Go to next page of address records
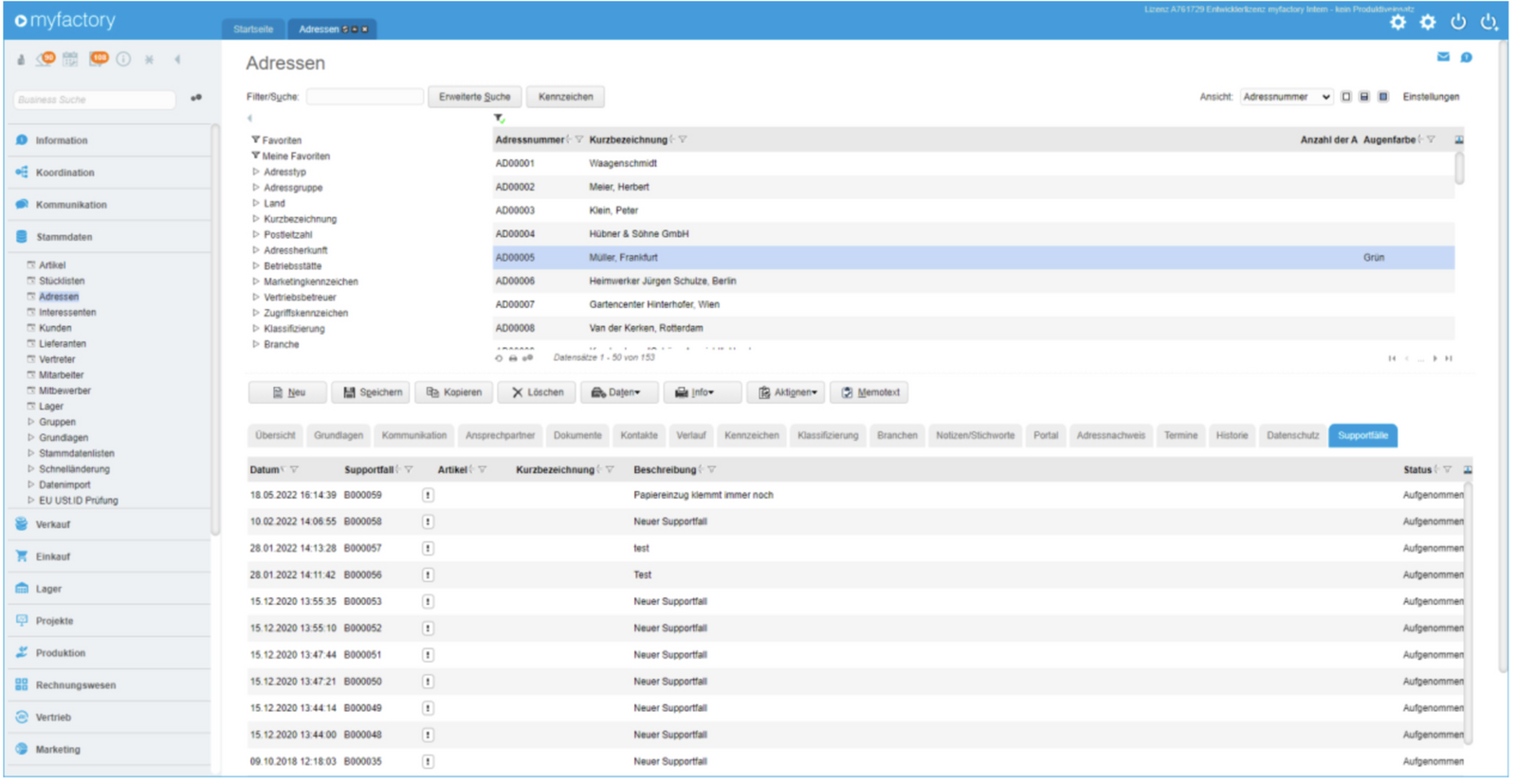The width and height of the screenshot is (1517, 784). 1435,358
